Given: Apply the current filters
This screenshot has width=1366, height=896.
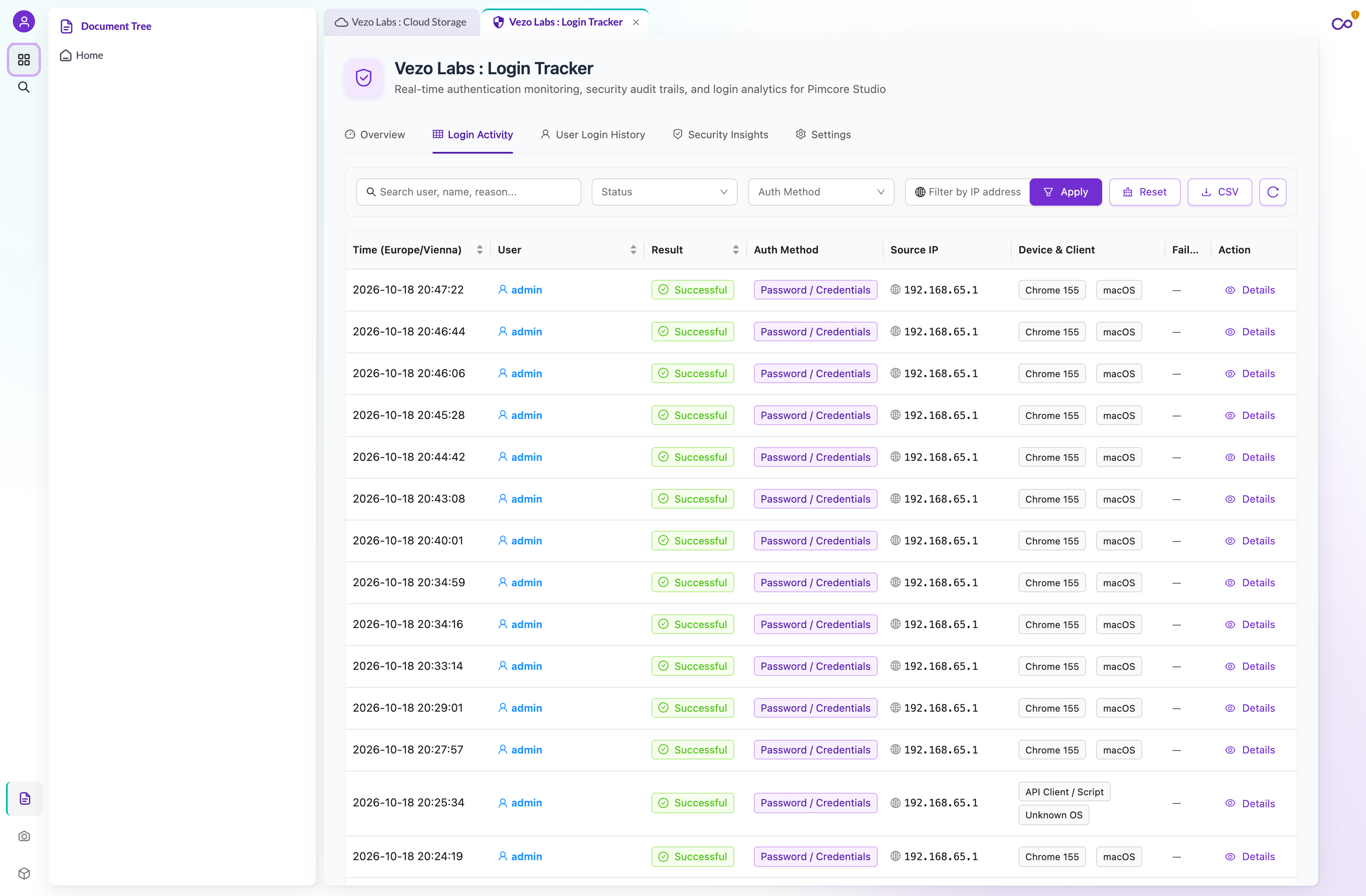Looking at the screenshot, I should pyautogui.click(x=1065, y=192).
